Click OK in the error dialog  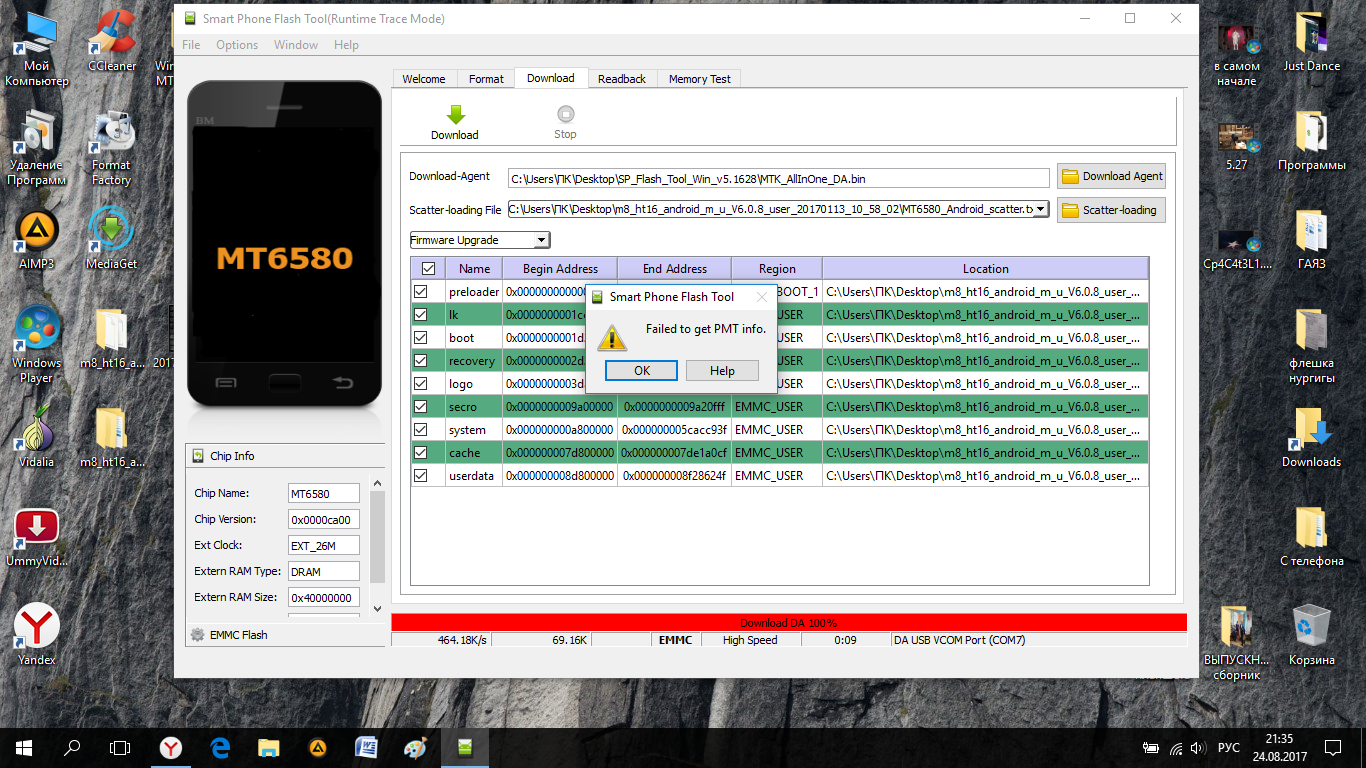tap(642, 371)
